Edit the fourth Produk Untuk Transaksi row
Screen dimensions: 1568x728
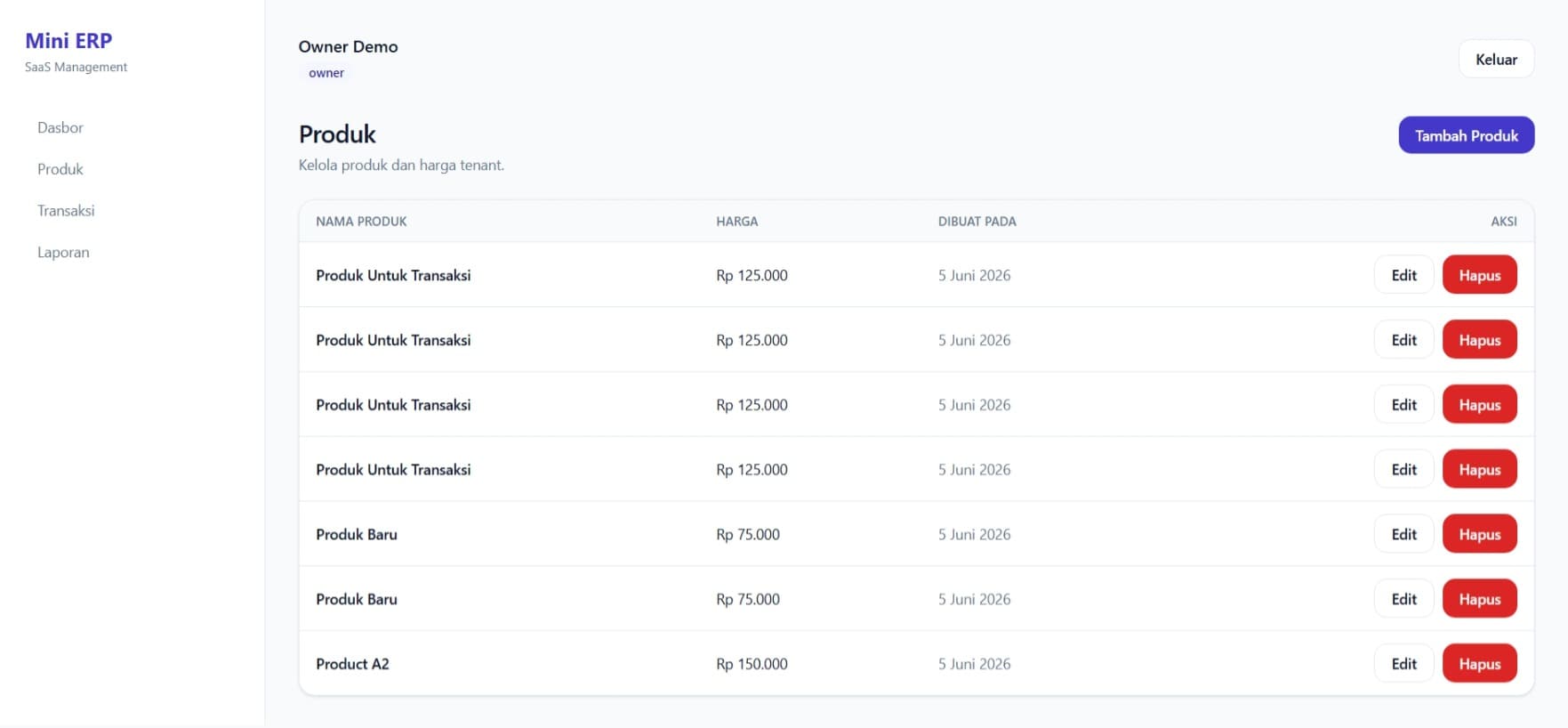tap(1403, 470)
